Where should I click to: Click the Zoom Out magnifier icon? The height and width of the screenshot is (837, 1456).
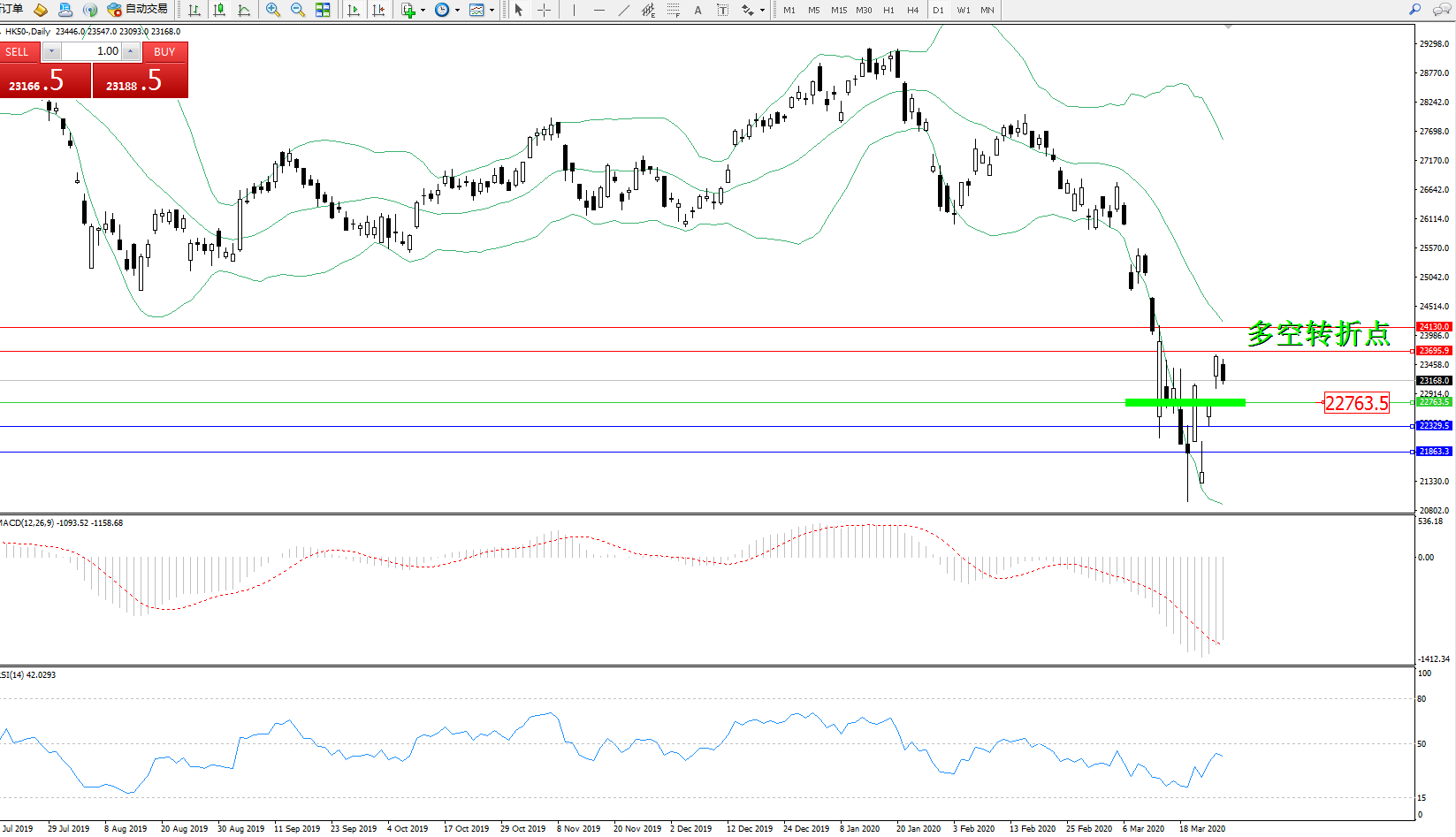click(x=297, y=10)
